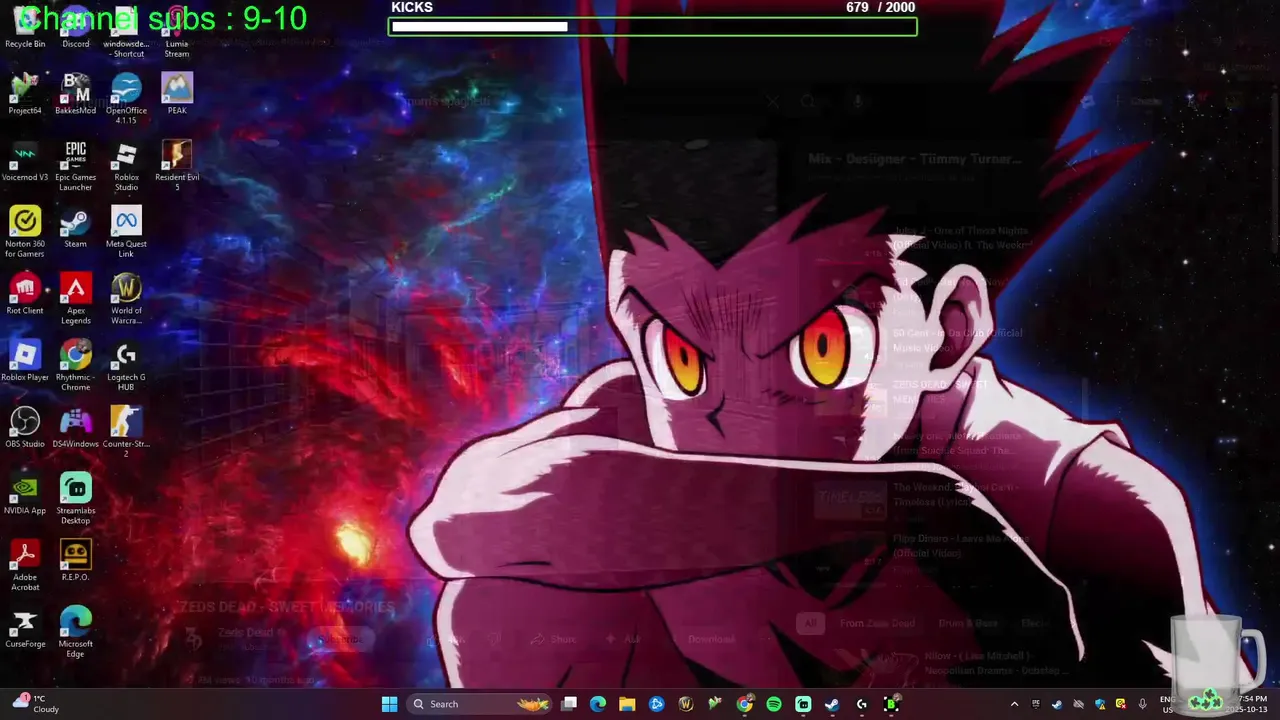Open Spotify from the taskbar
The image size is (1280, 720).
click(774, 704)
